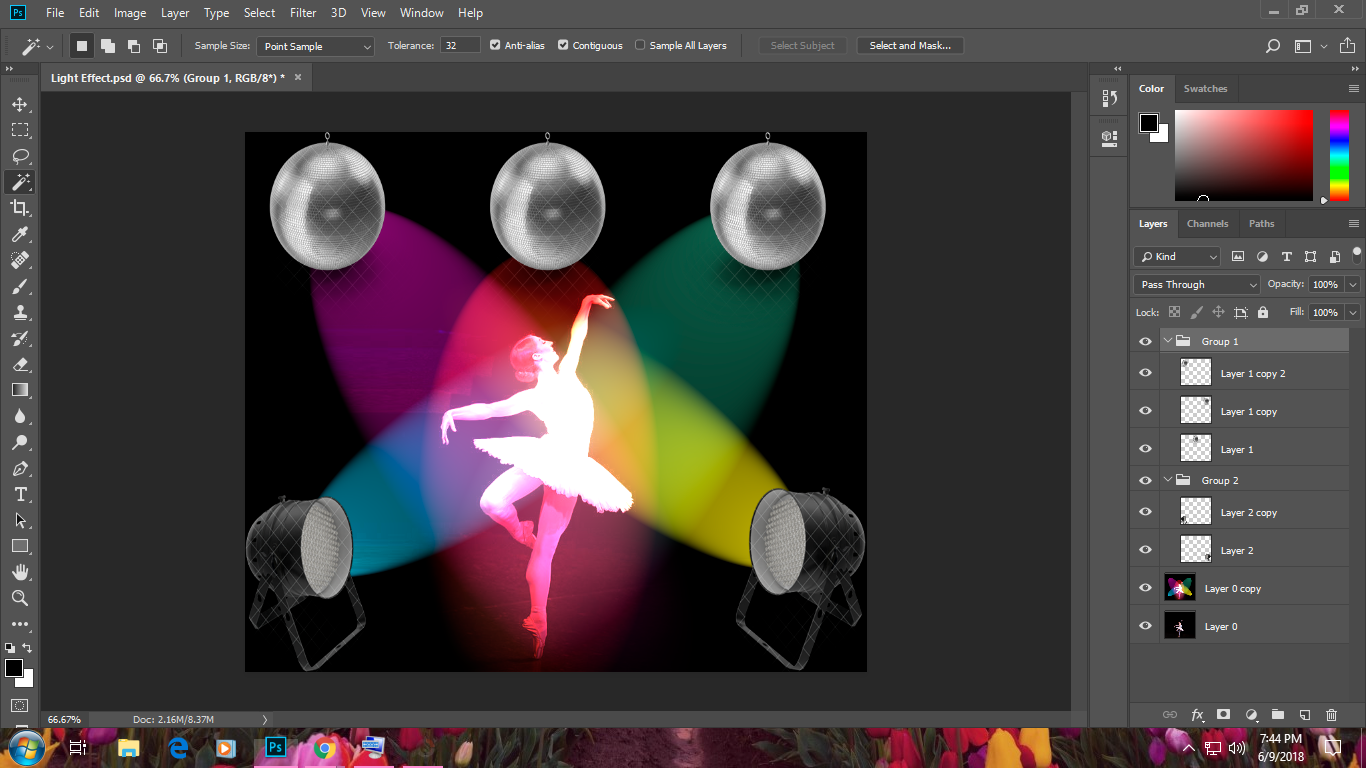Click the Select Subject button

coord(803,45)
